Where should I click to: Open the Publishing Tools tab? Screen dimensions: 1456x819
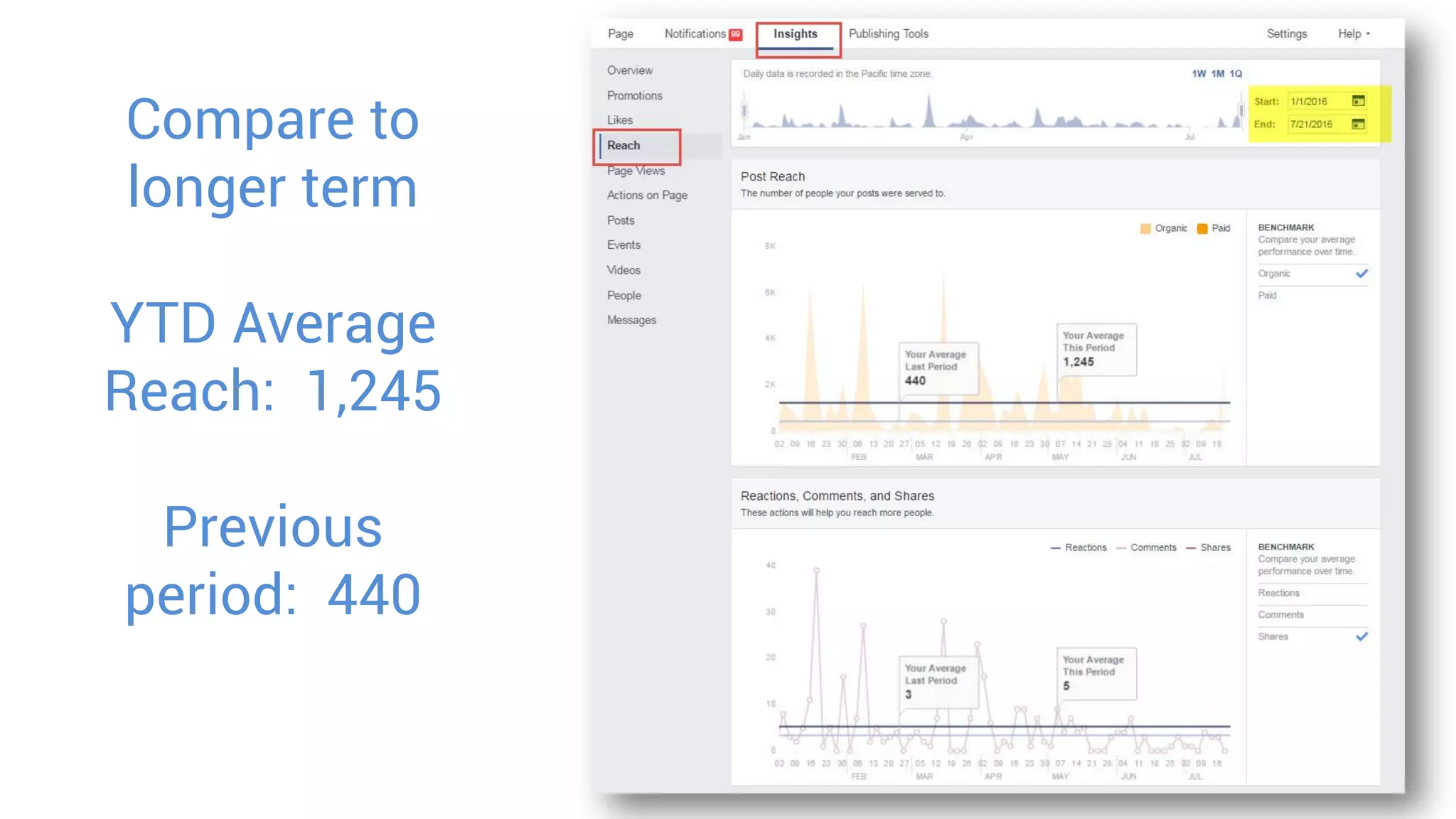click(x=889, y=34)
